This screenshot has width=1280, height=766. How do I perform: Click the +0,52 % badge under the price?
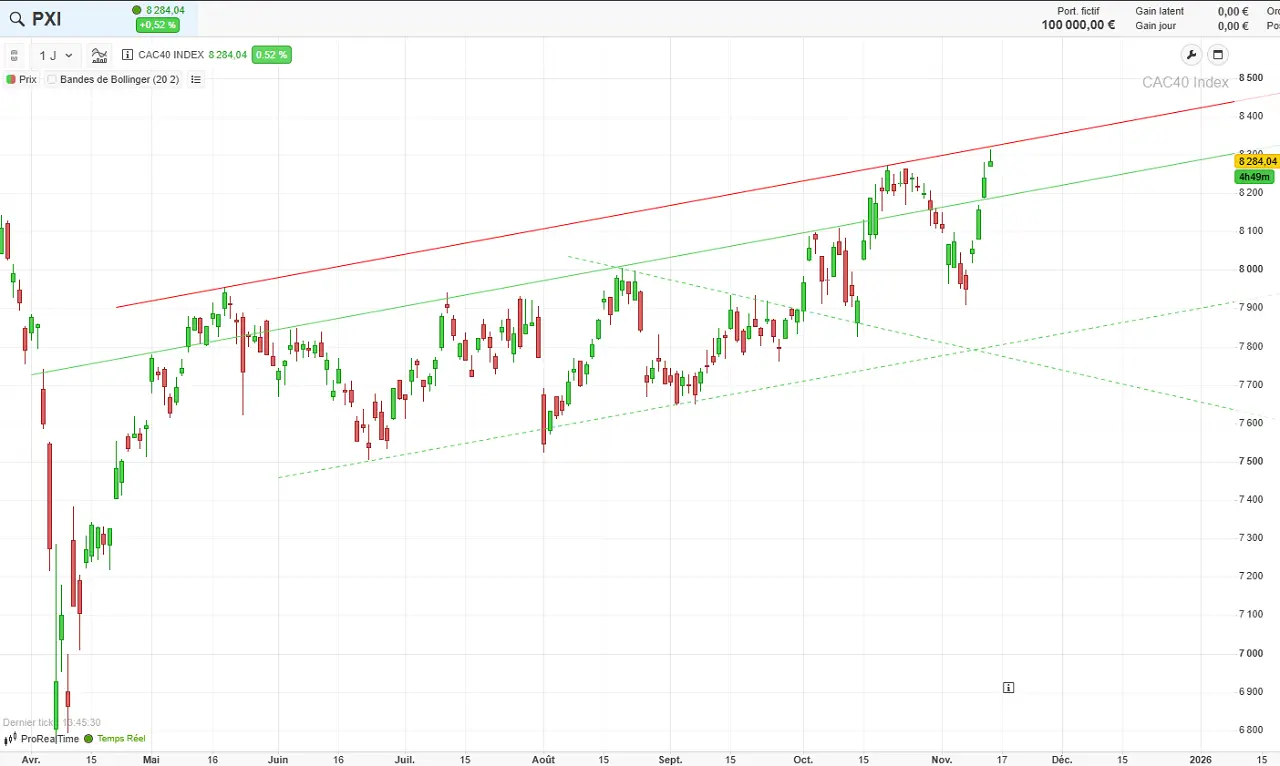157,24
